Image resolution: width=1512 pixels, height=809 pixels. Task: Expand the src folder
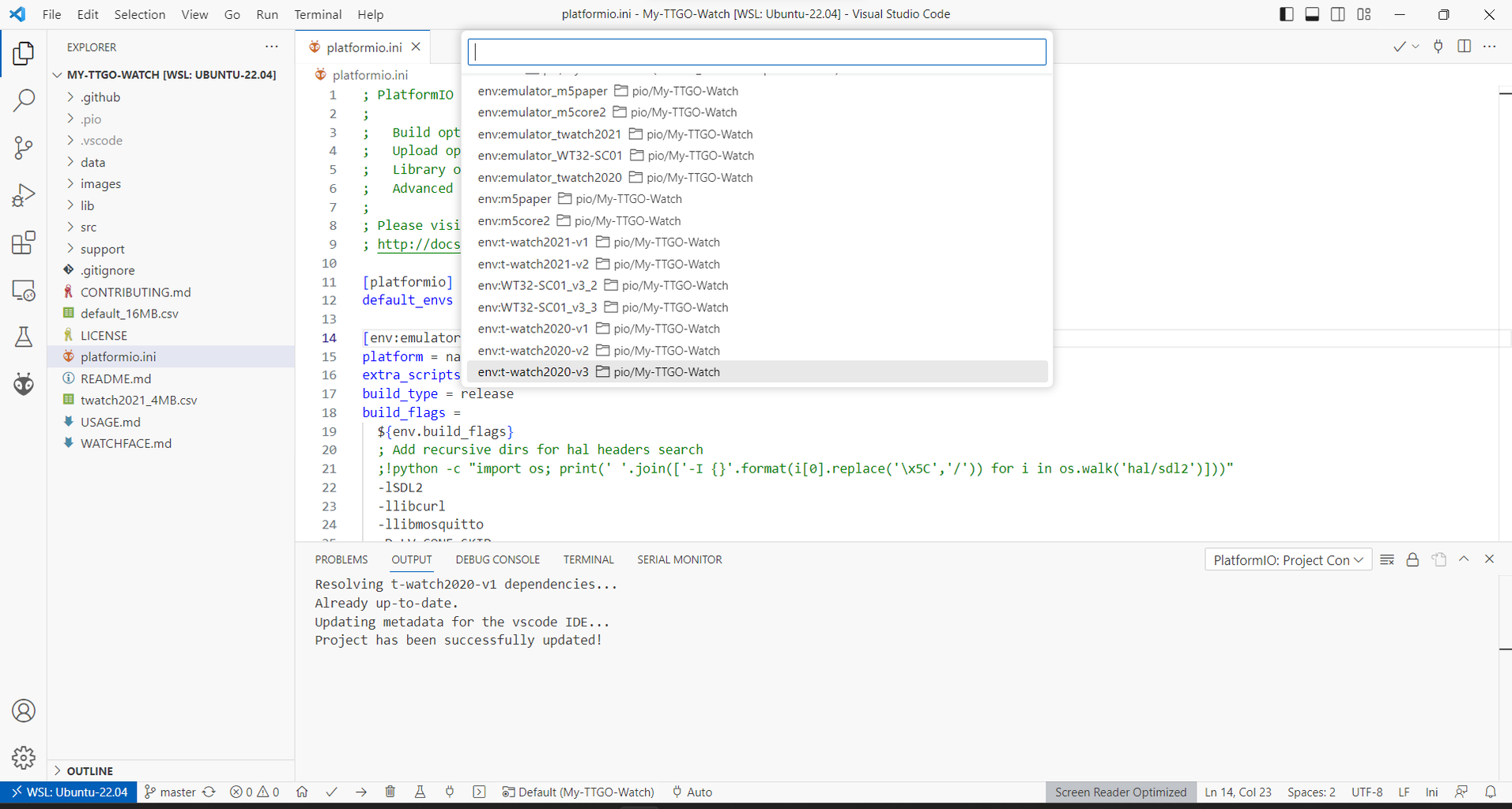pyautogui.click(x=89, y=228)
